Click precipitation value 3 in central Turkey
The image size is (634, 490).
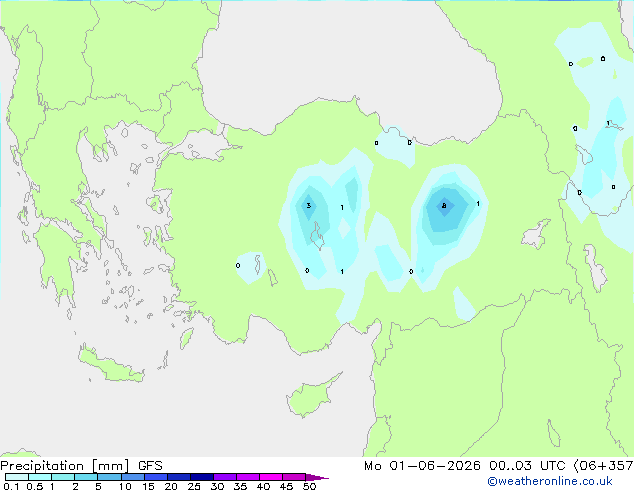click(x=309, y=206)
